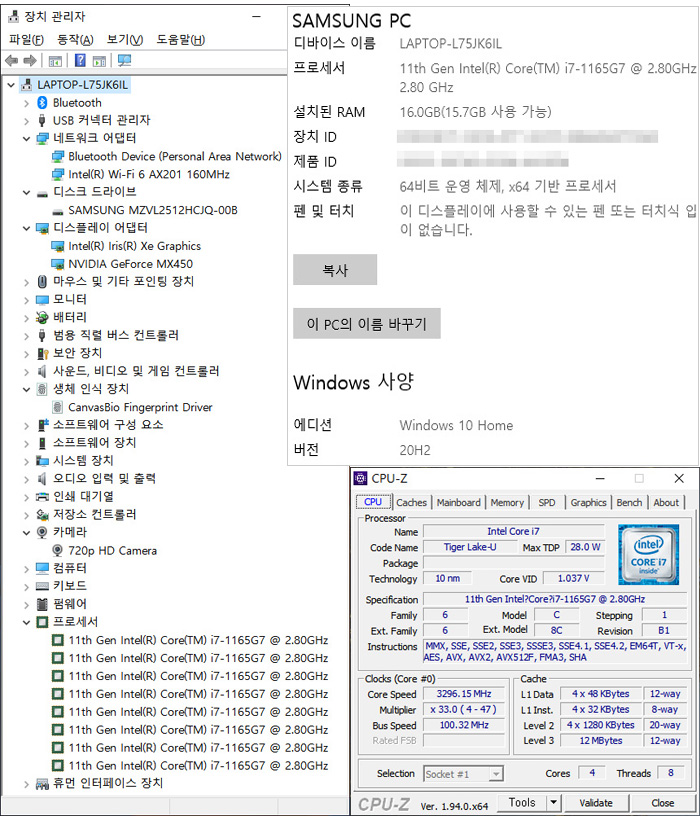Image resolution: width=700 pixels, height=819 pixels.
Task: Click 이 PC의 이름 바꾸기 button
Action: tap(367, 324)
